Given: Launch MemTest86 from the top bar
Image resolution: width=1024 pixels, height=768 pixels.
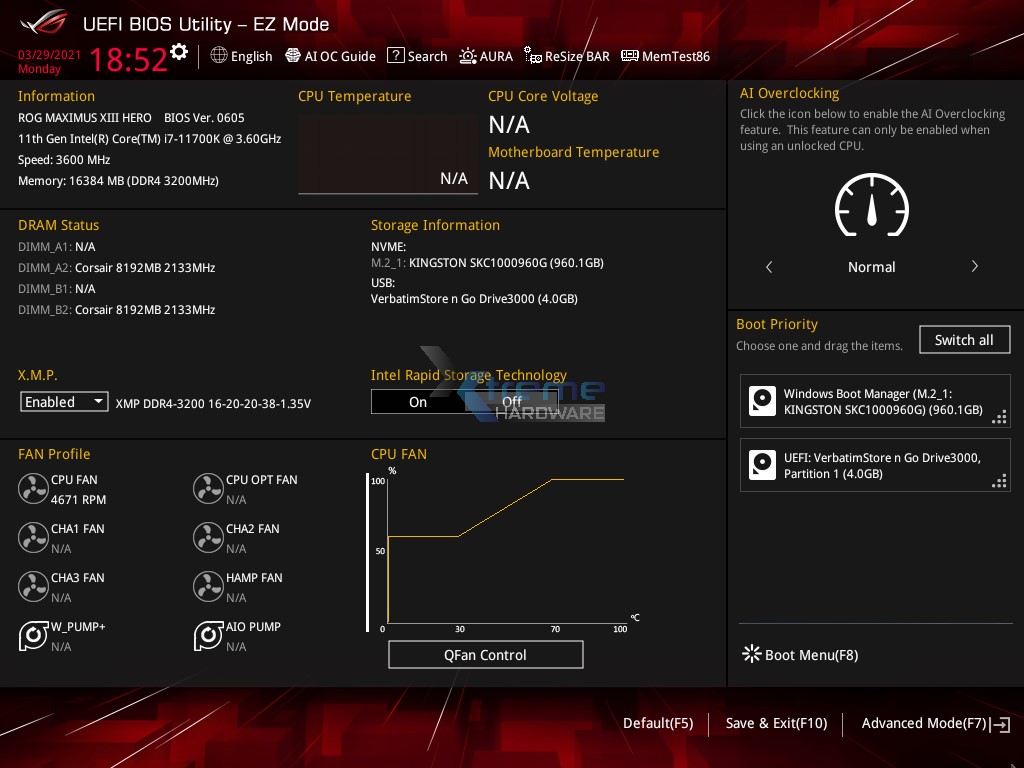Looking at the screenshot, I should click(x=665, y=56).
